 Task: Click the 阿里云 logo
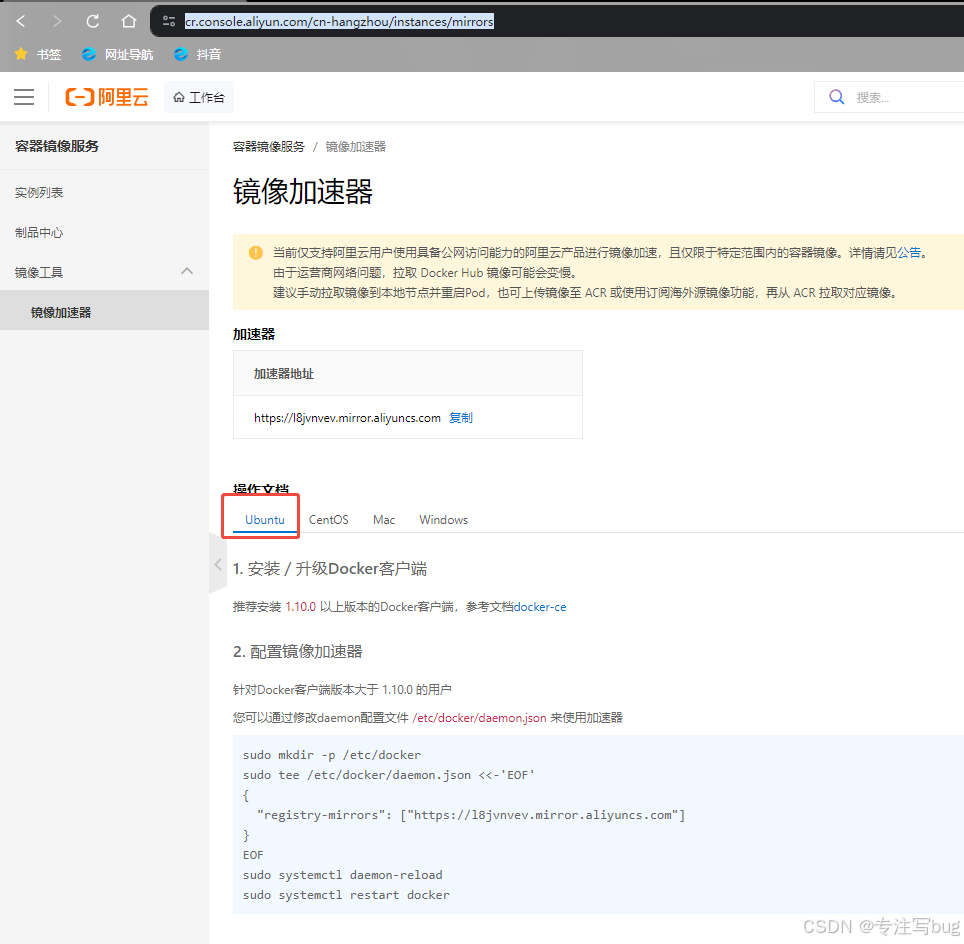[x=107, y=97]
